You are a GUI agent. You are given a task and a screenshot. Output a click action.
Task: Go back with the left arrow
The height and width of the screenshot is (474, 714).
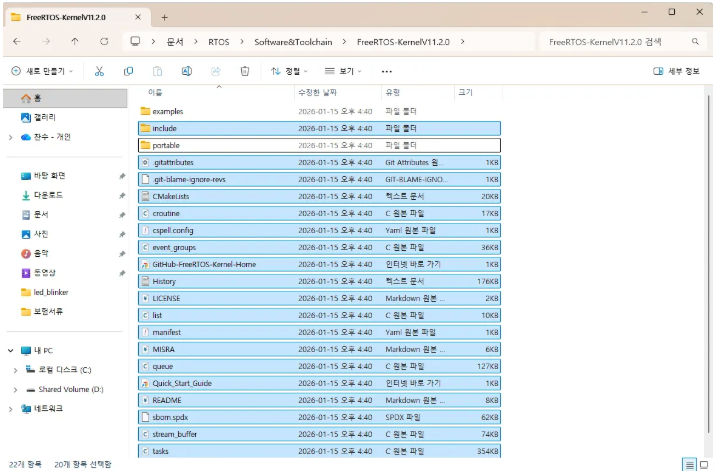point(17,41)
